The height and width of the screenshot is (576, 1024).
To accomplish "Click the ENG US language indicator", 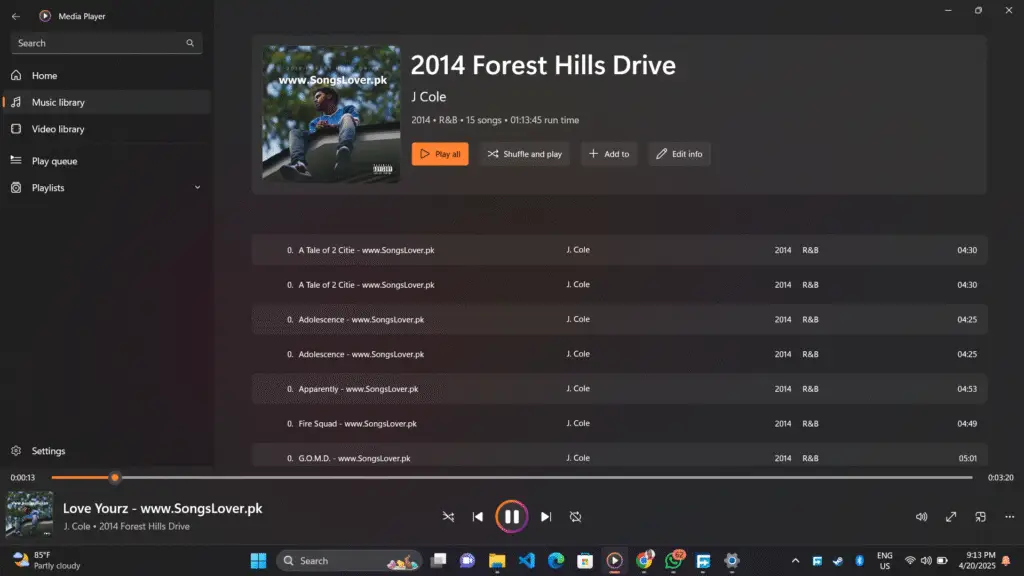I will pyautogui.click(x=884, y=560).
